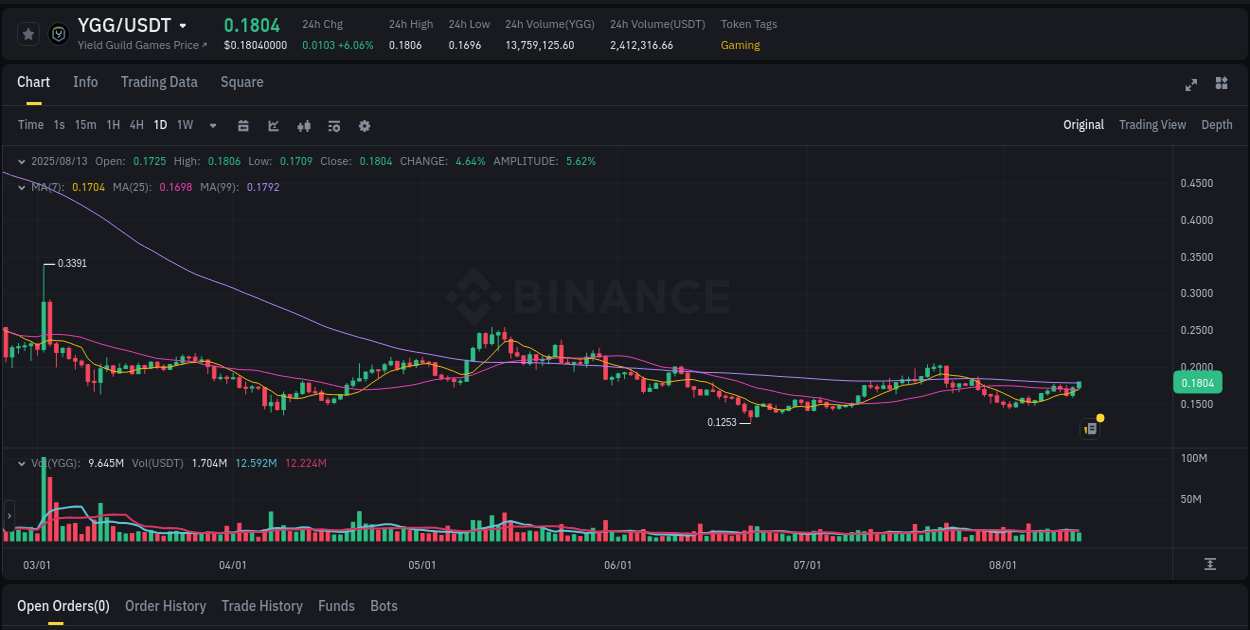Select the line chart type icon
The image size is (1250, 630).
[273, 125]
